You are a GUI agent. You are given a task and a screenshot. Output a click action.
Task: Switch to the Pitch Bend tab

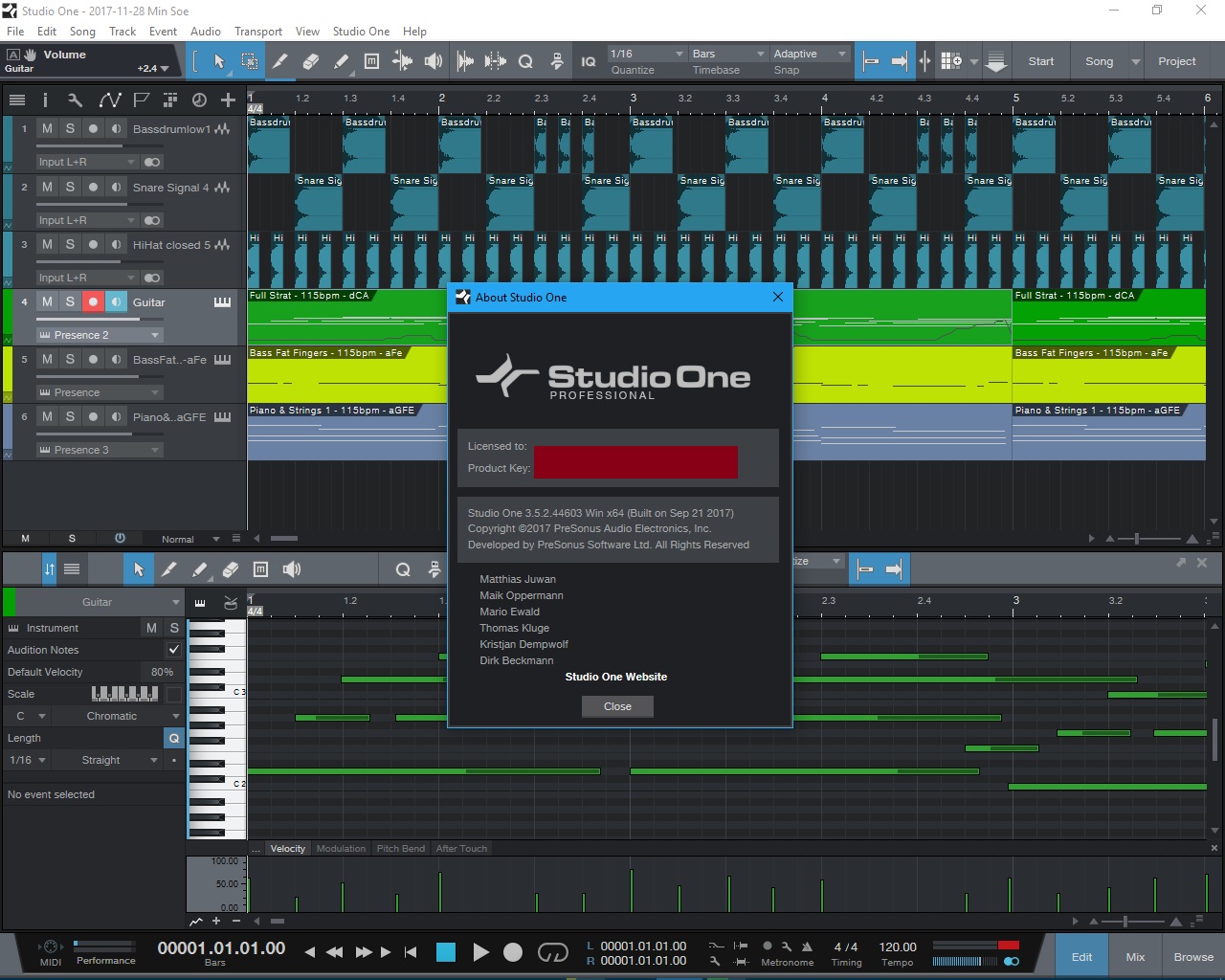coord(401,848)
